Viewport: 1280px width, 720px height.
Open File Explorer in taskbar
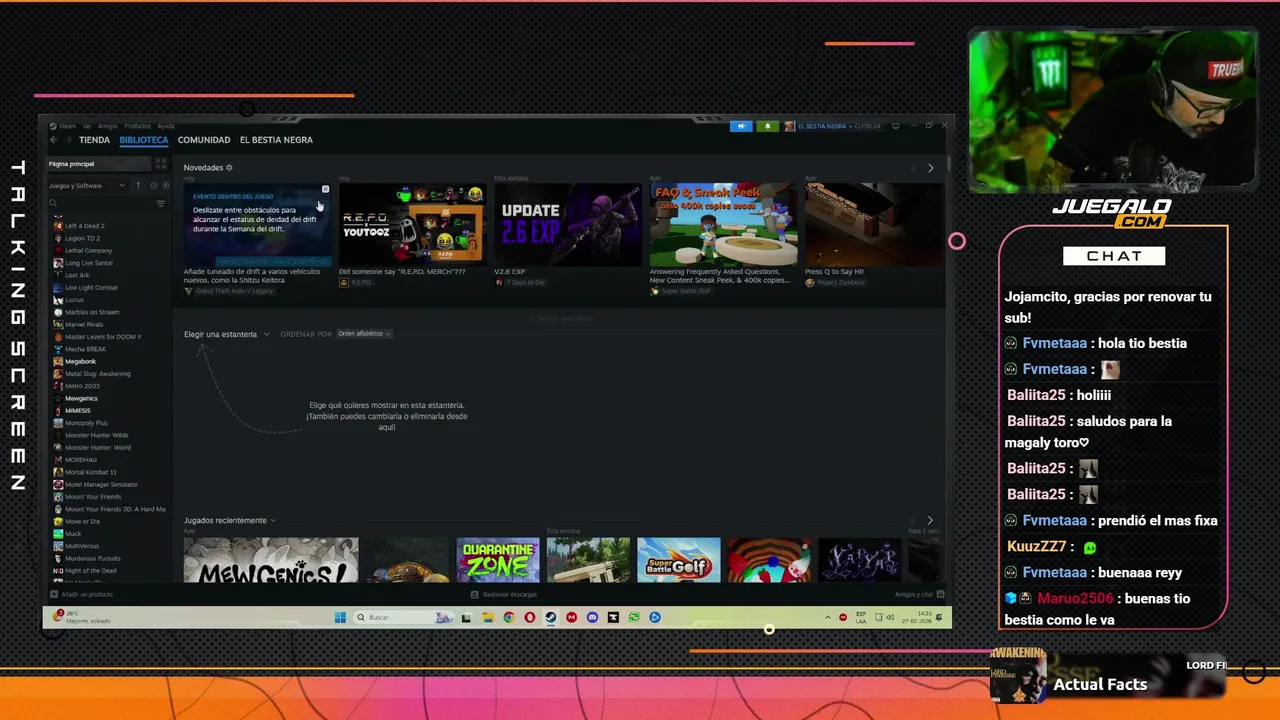(487, 617)
